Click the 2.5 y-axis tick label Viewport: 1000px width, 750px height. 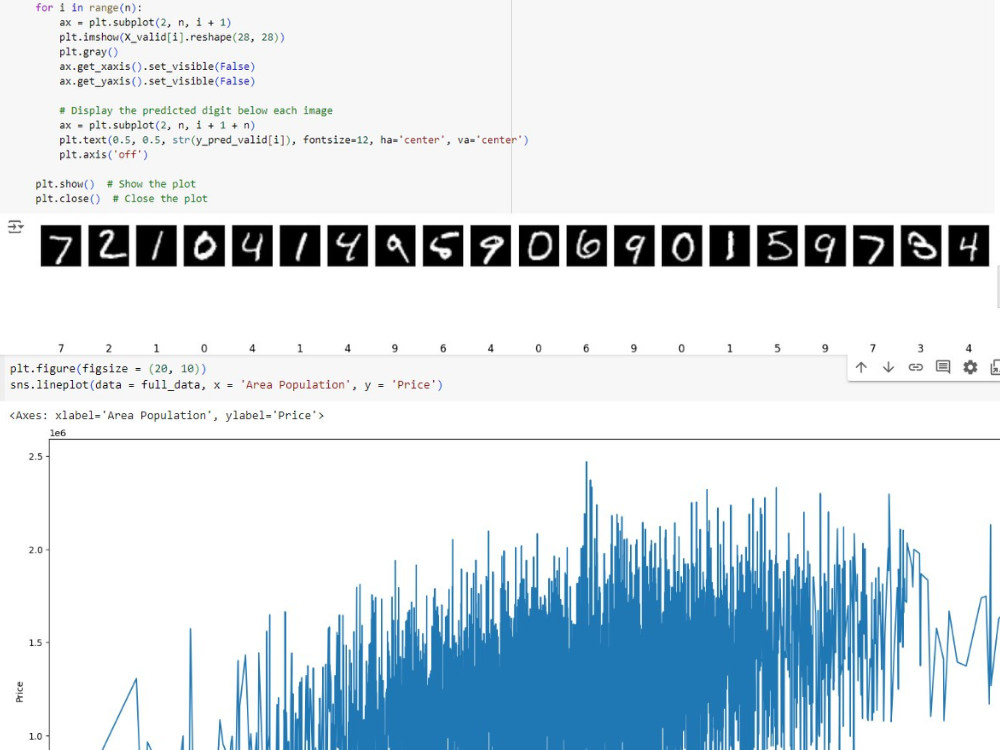35,456
